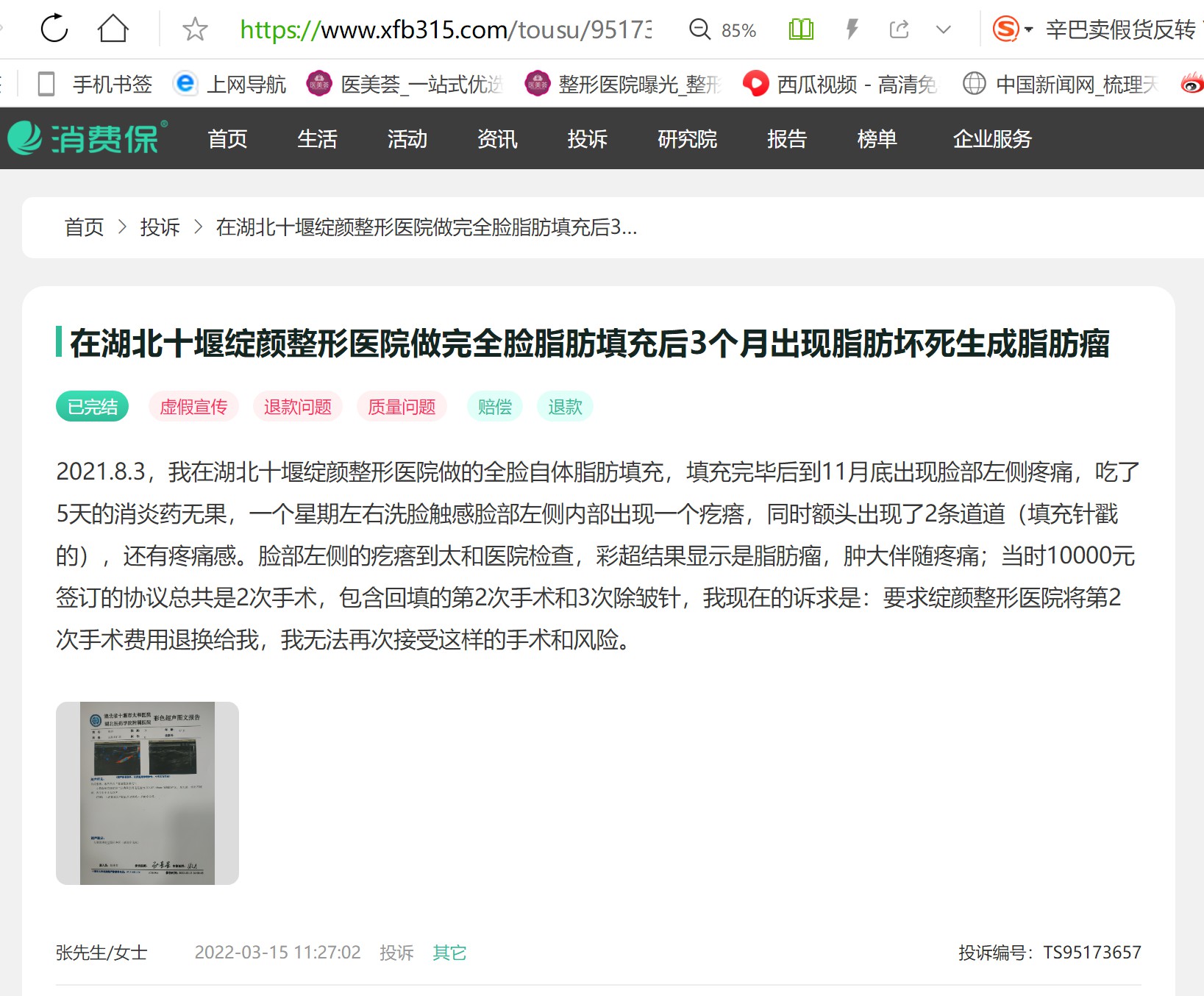Open the 研究院 navigation menu item
The height and width of the screenshot is (996, 1204).
[687, 139]
